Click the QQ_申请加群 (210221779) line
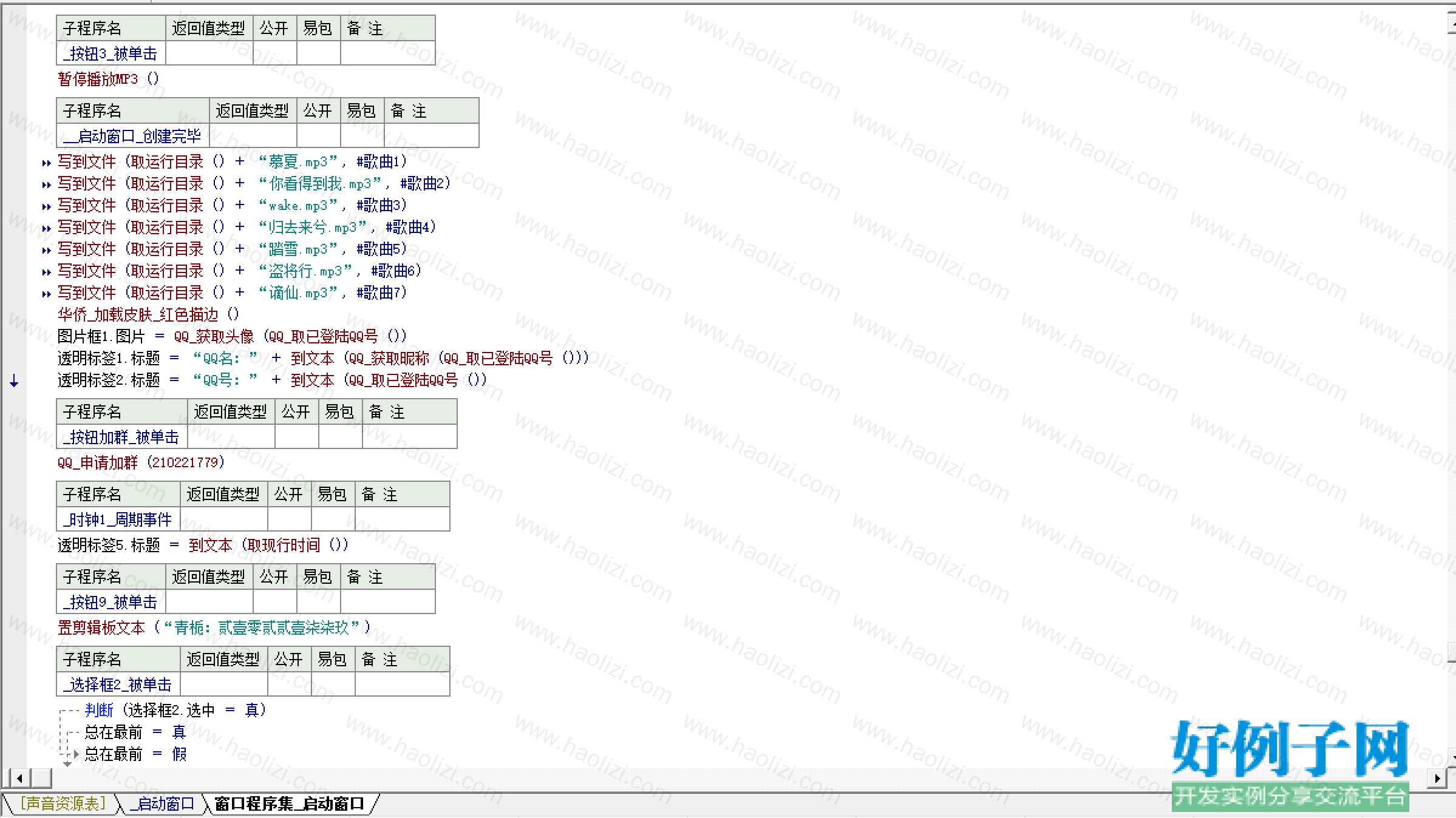Screen dimensions: 1456x818 [x=141, y=462]
